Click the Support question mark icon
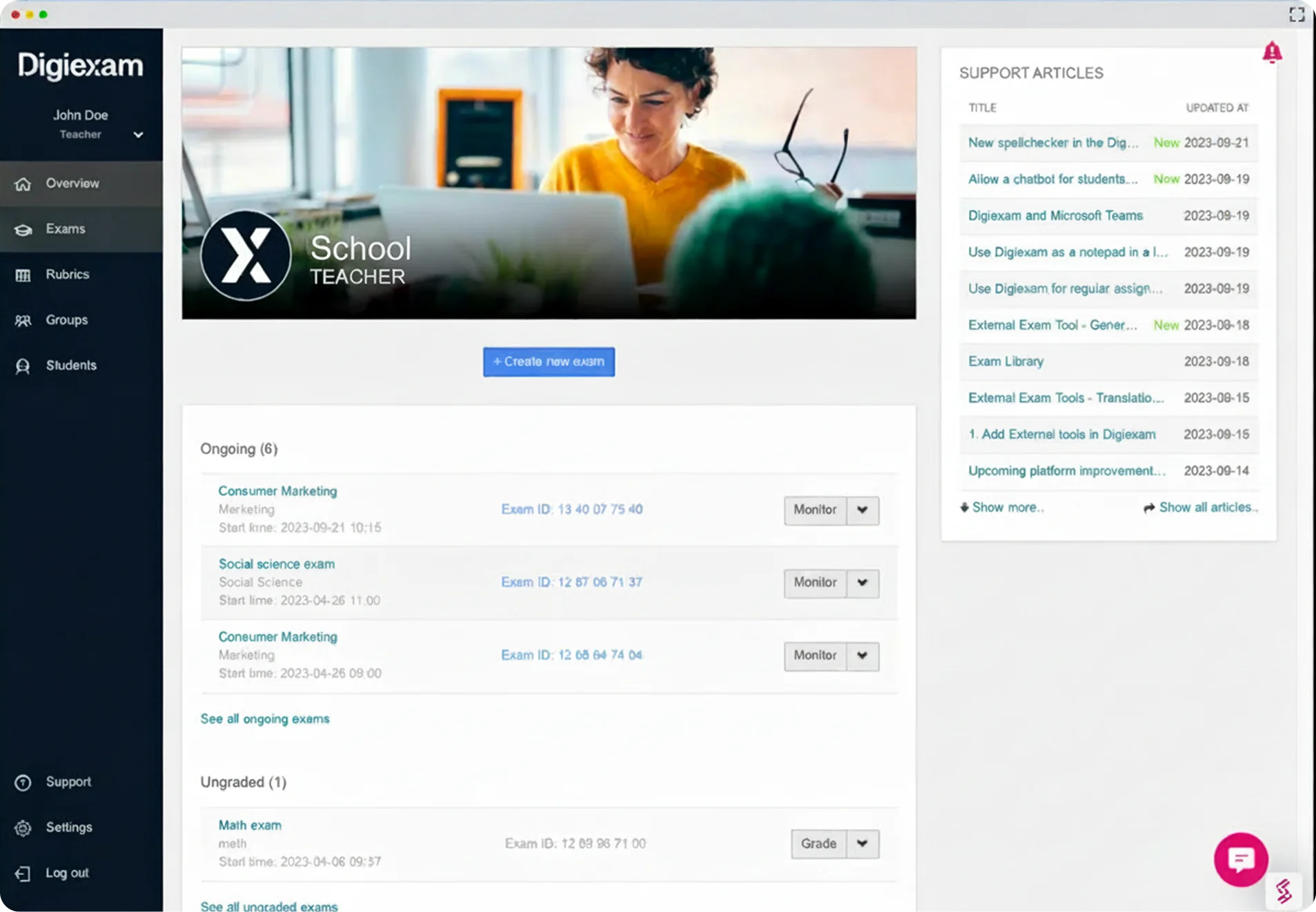The width and height of the screenshot is (1316, 912). point(23,782)
